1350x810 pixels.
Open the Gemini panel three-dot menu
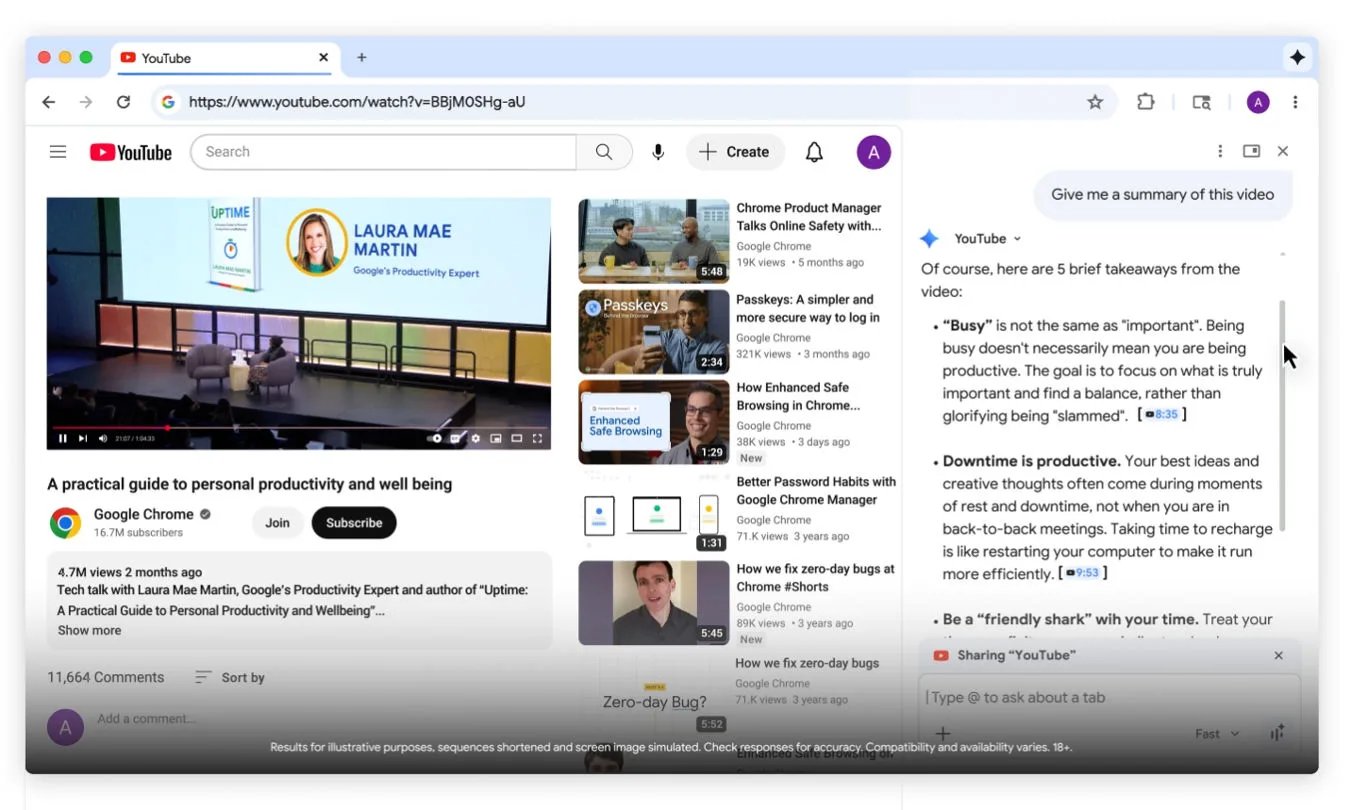pyautogui.click(x=1220, y=152)
